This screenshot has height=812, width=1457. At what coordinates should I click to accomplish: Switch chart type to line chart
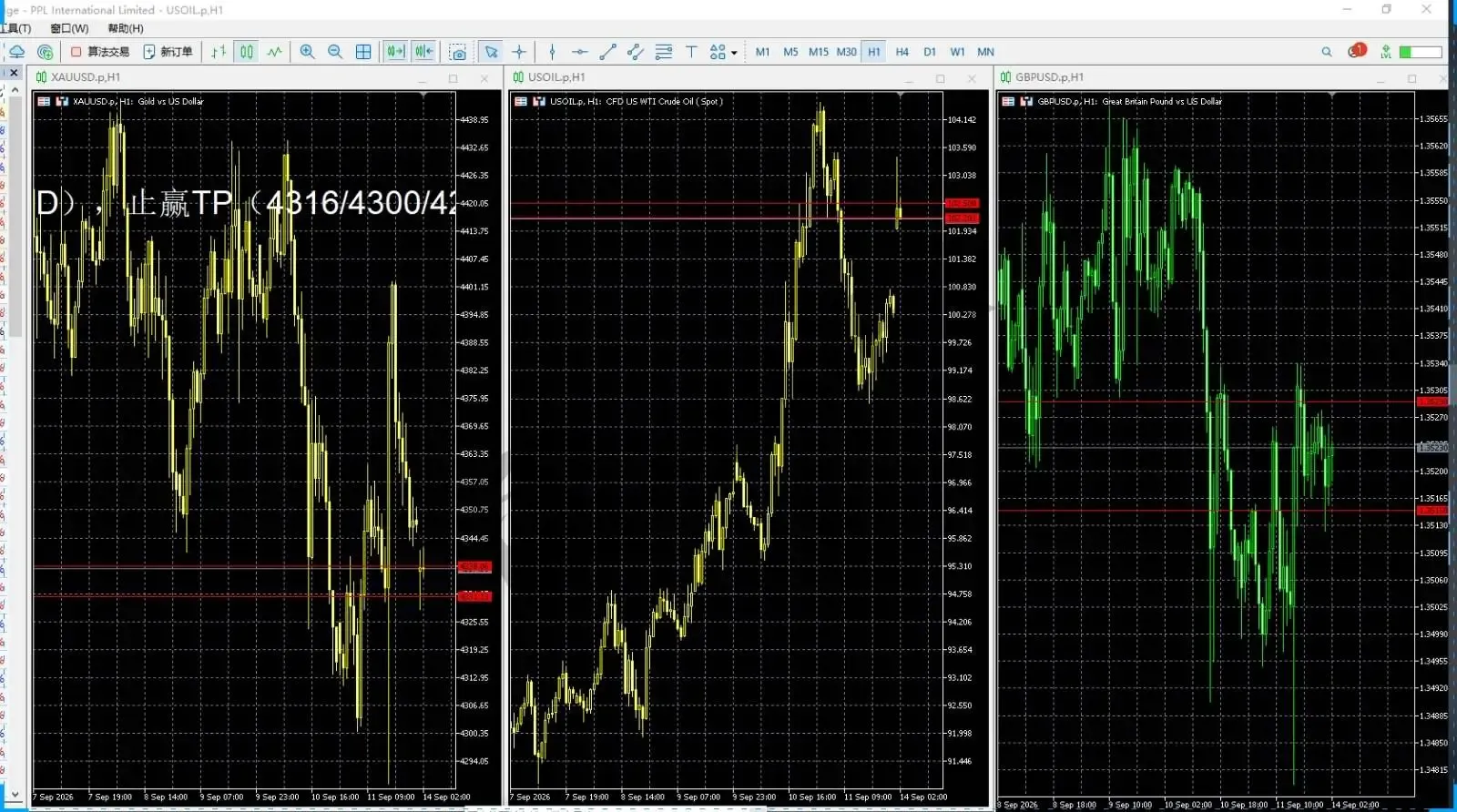coord(275,52)
